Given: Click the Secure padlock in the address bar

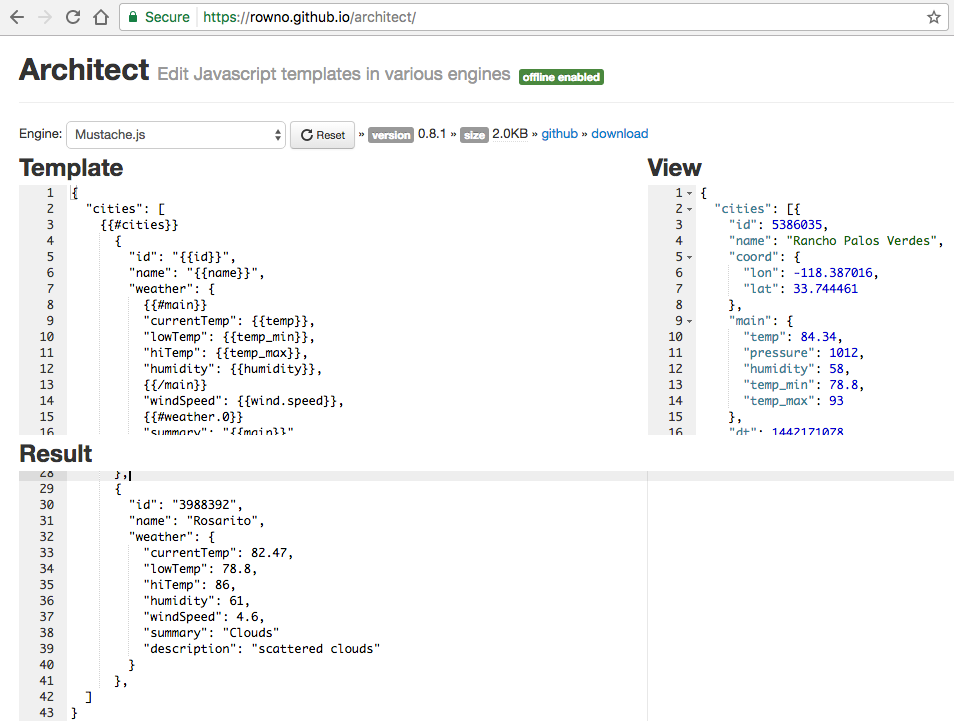Looking at the screenshot, I should [133, 17].
